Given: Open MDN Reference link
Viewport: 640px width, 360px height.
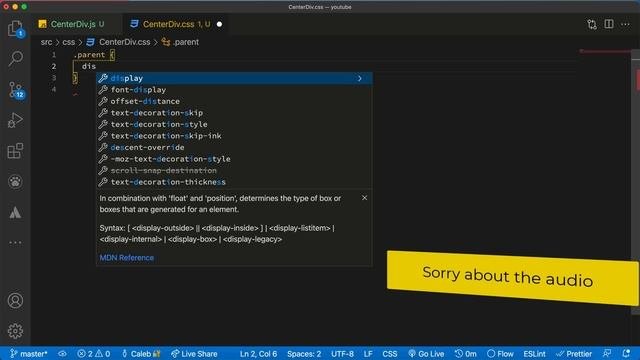Looking at the screenshot, I should pyautogui.click(x=127, y=258).
